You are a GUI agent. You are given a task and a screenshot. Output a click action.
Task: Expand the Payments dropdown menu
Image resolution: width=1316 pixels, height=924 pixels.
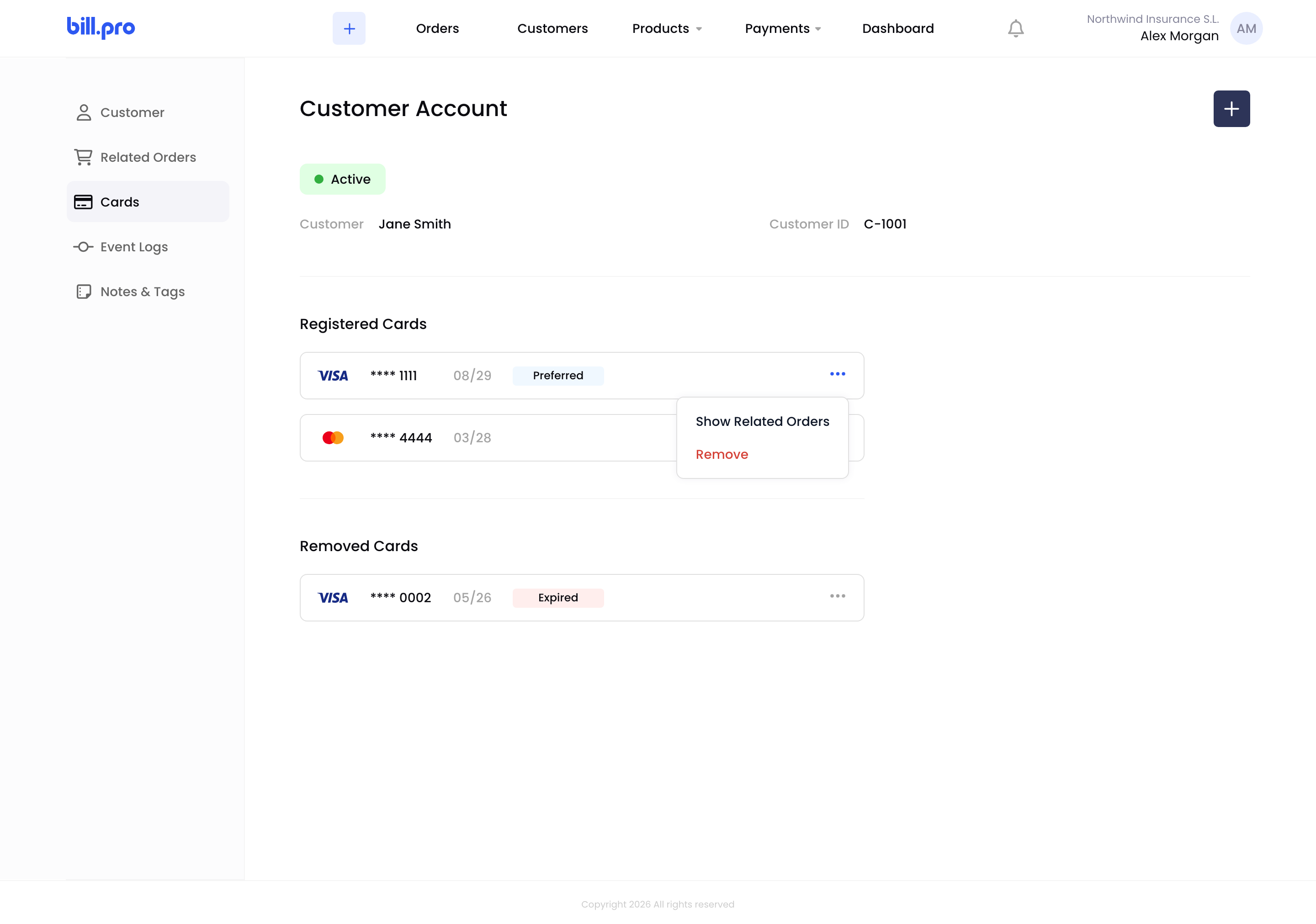click(x=783, y=29)
